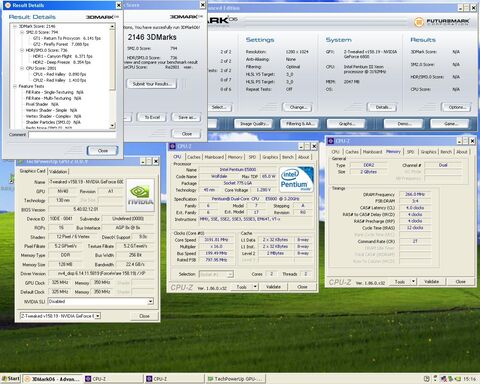Screen dimensions: 480x384
Task: Collapse the Feature Tests node
Action: point(15,86)
